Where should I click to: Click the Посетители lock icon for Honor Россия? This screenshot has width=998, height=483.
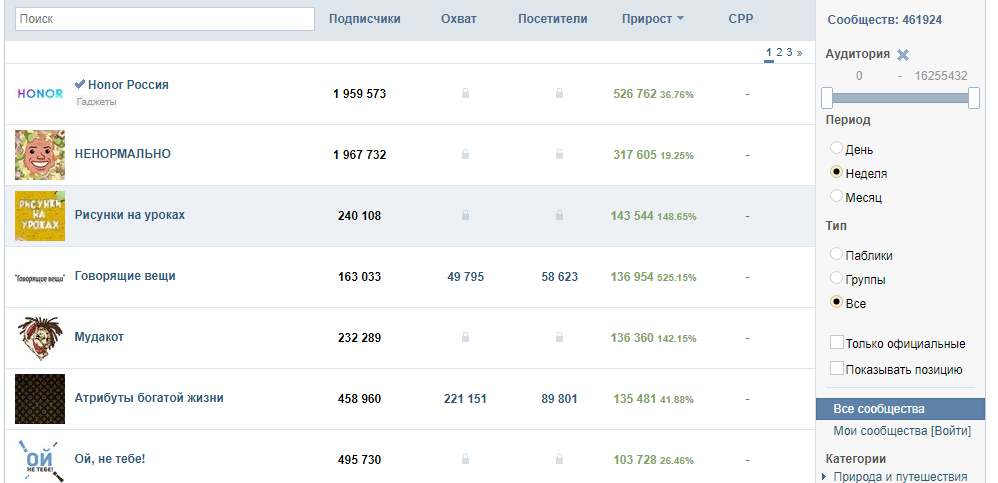[x=559, y=94]
